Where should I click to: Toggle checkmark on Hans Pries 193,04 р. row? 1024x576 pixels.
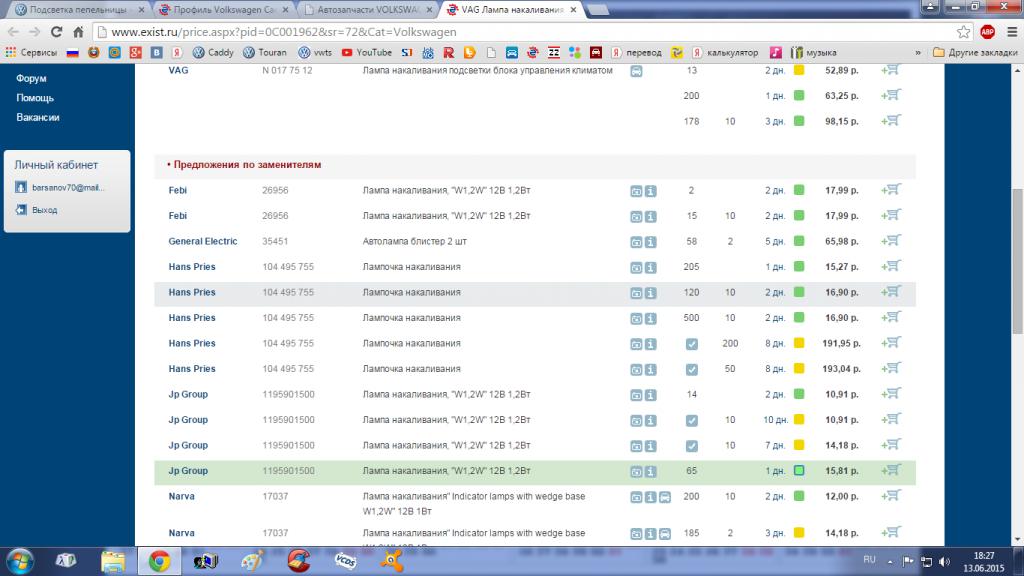692,369
